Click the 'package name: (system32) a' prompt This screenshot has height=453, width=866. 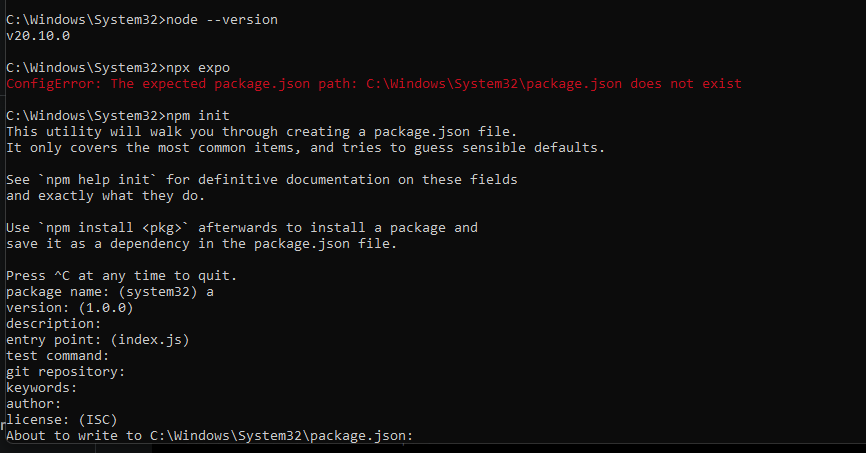tap(110, 292)
